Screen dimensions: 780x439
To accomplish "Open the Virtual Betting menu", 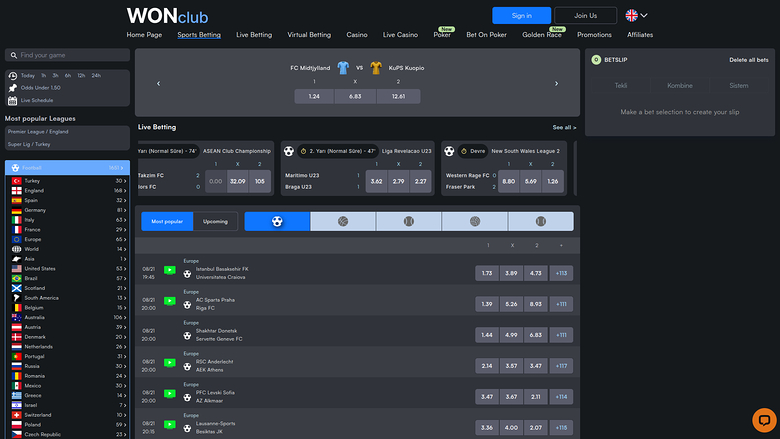I will tap(309, 35).
